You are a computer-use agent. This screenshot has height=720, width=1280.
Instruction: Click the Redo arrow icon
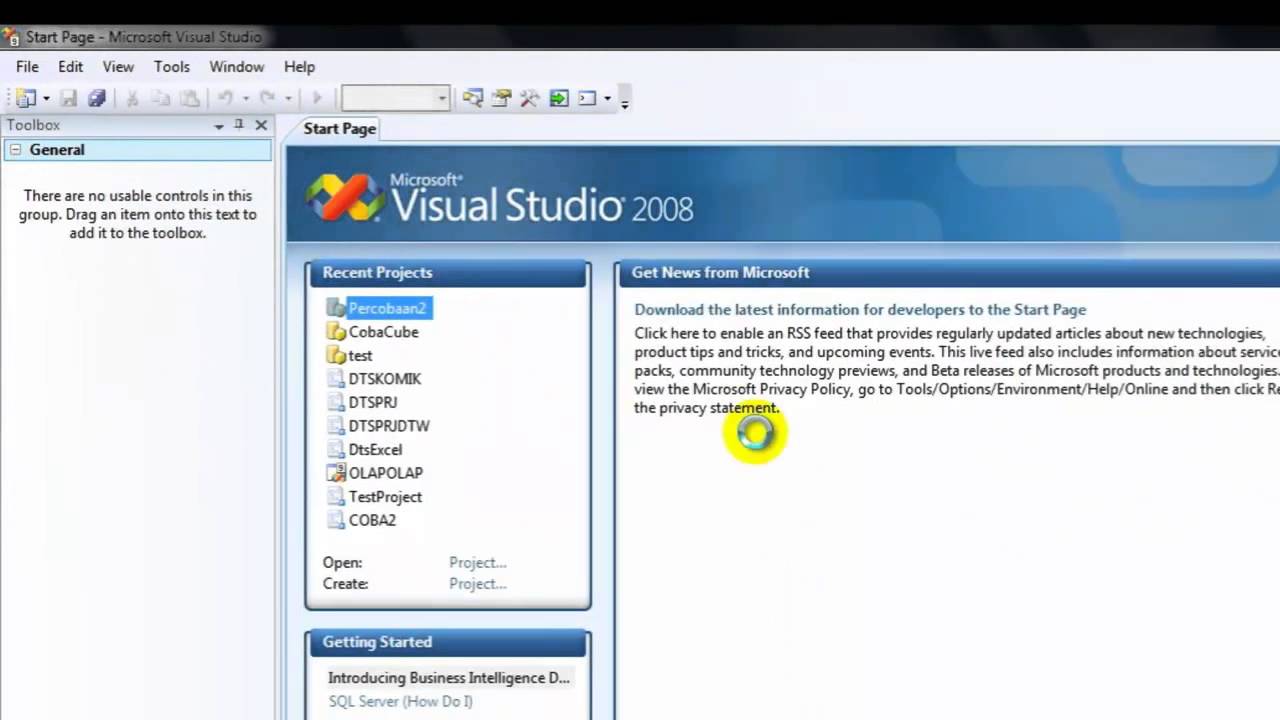click(x=267, y=98)
